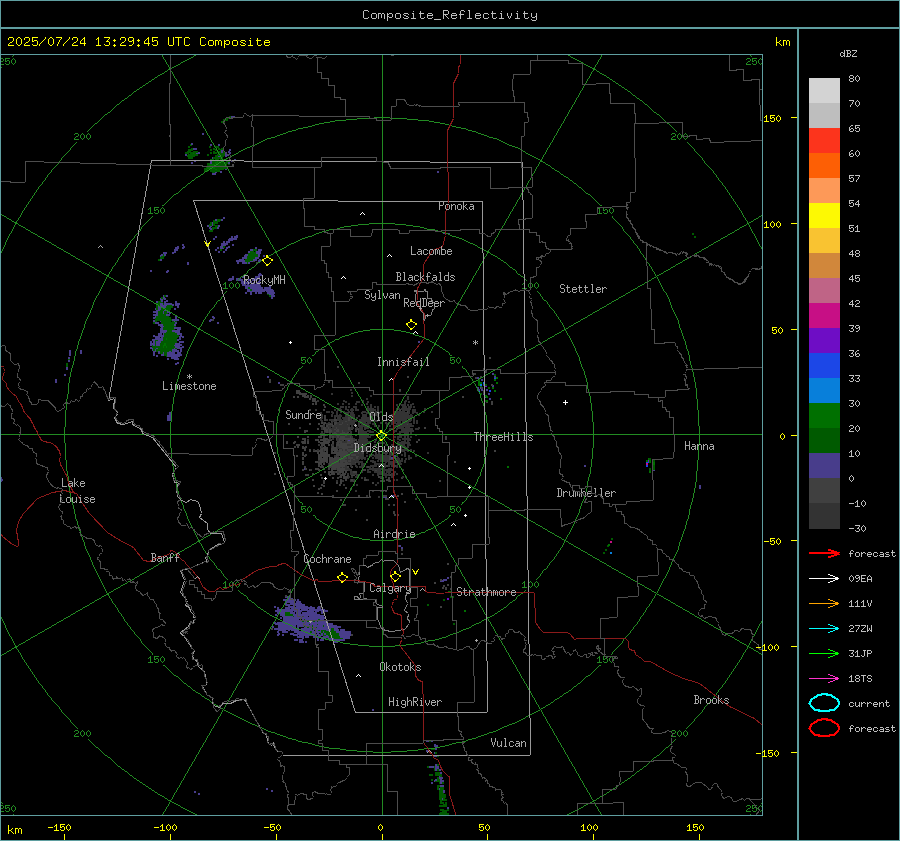Click the yellow diamond marker south of RedDeer
900x841 pixels.
pos(411,325)
